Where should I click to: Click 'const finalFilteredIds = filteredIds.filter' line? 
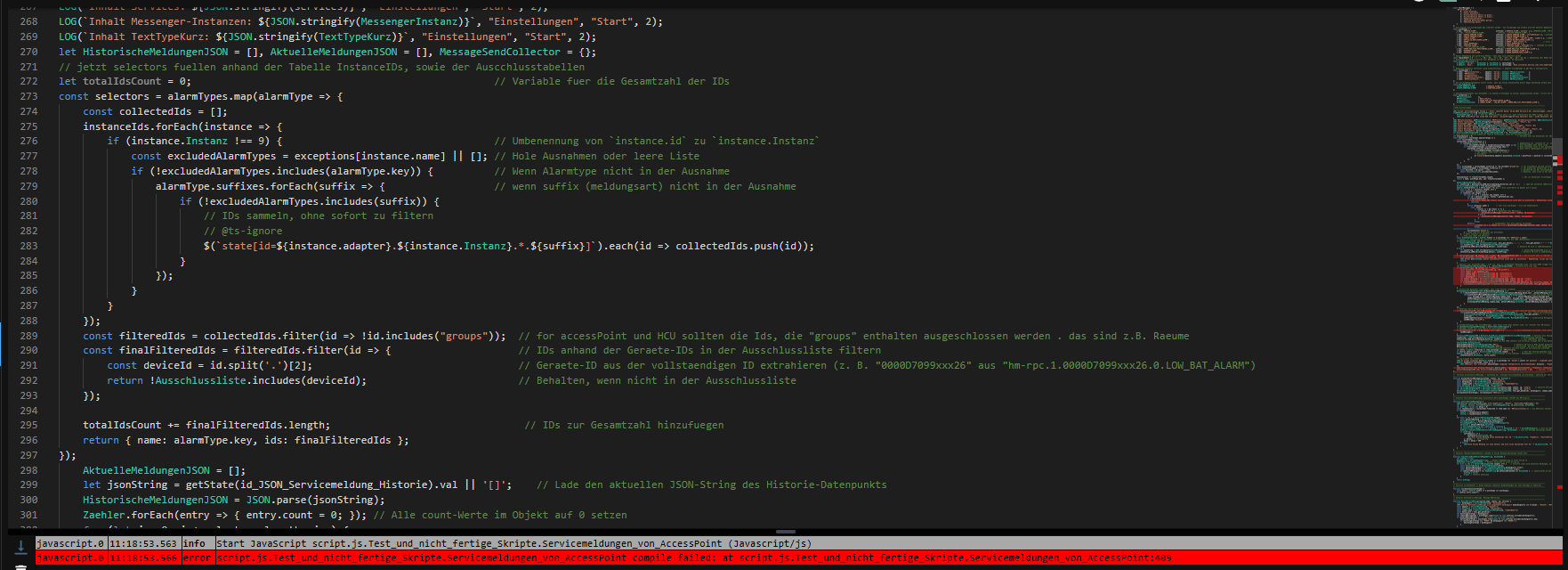tap(237, 350)
